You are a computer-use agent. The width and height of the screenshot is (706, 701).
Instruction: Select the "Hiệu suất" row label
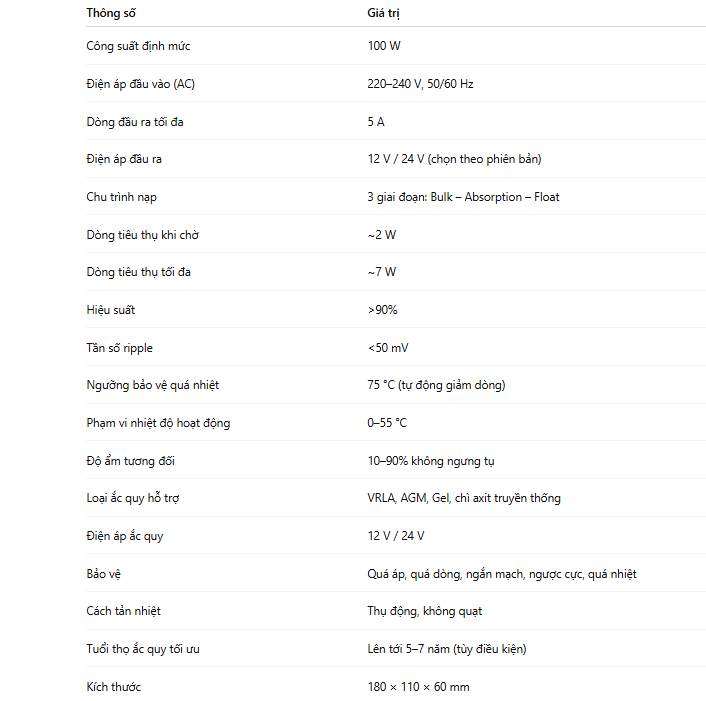pyautogui.click(x=110, y=310)
